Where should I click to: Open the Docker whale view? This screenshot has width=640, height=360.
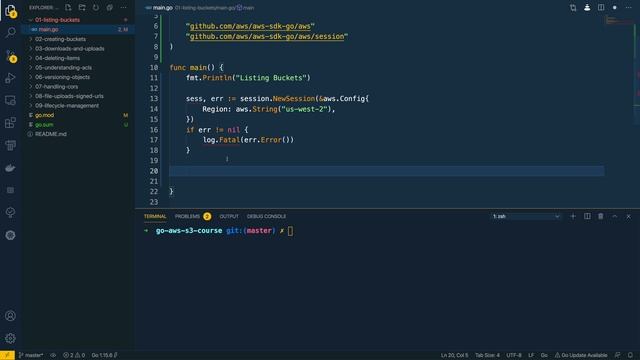(x=11, y=168)
